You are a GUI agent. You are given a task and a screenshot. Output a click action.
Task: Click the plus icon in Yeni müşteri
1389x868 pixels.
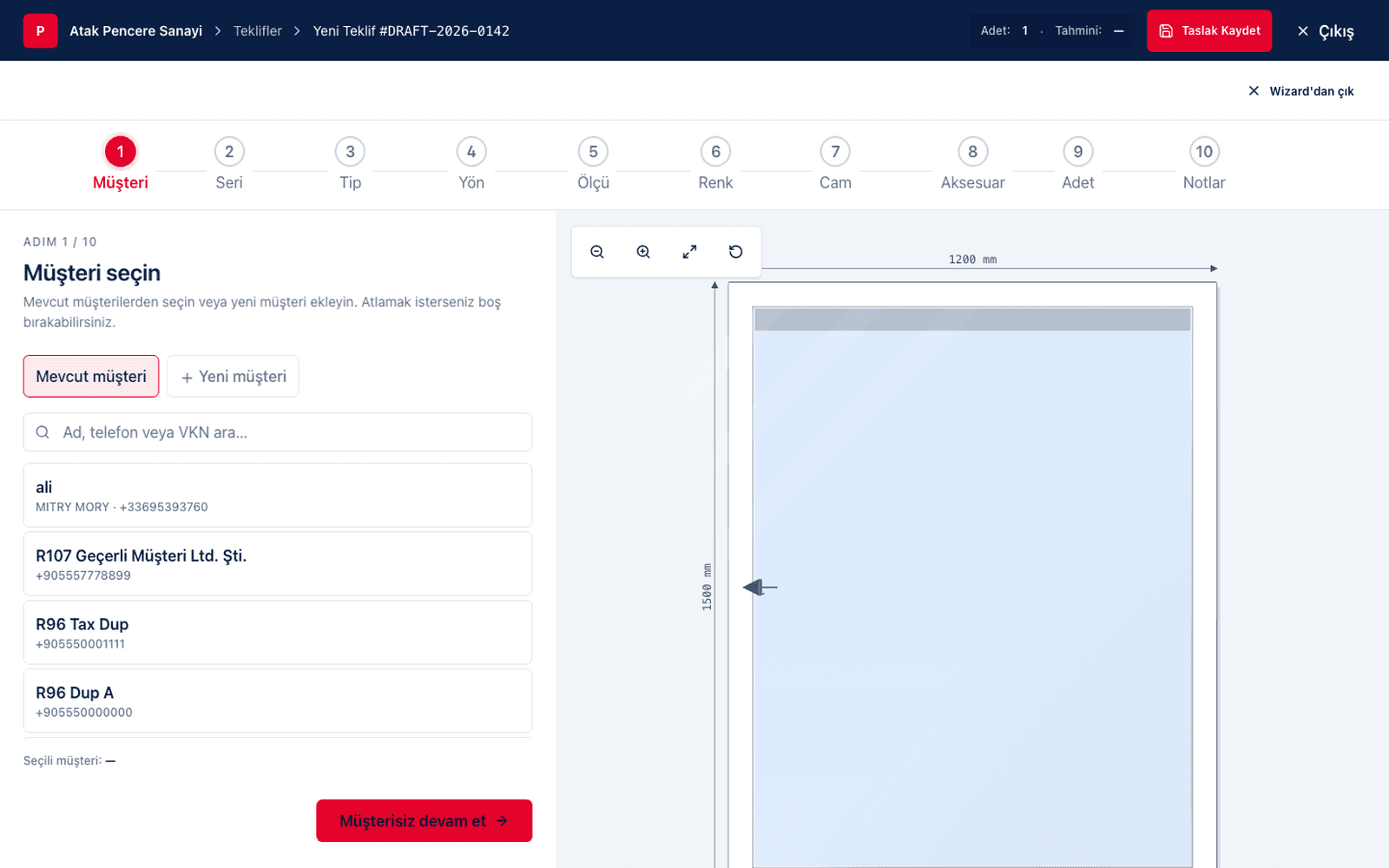click(187, 378)
